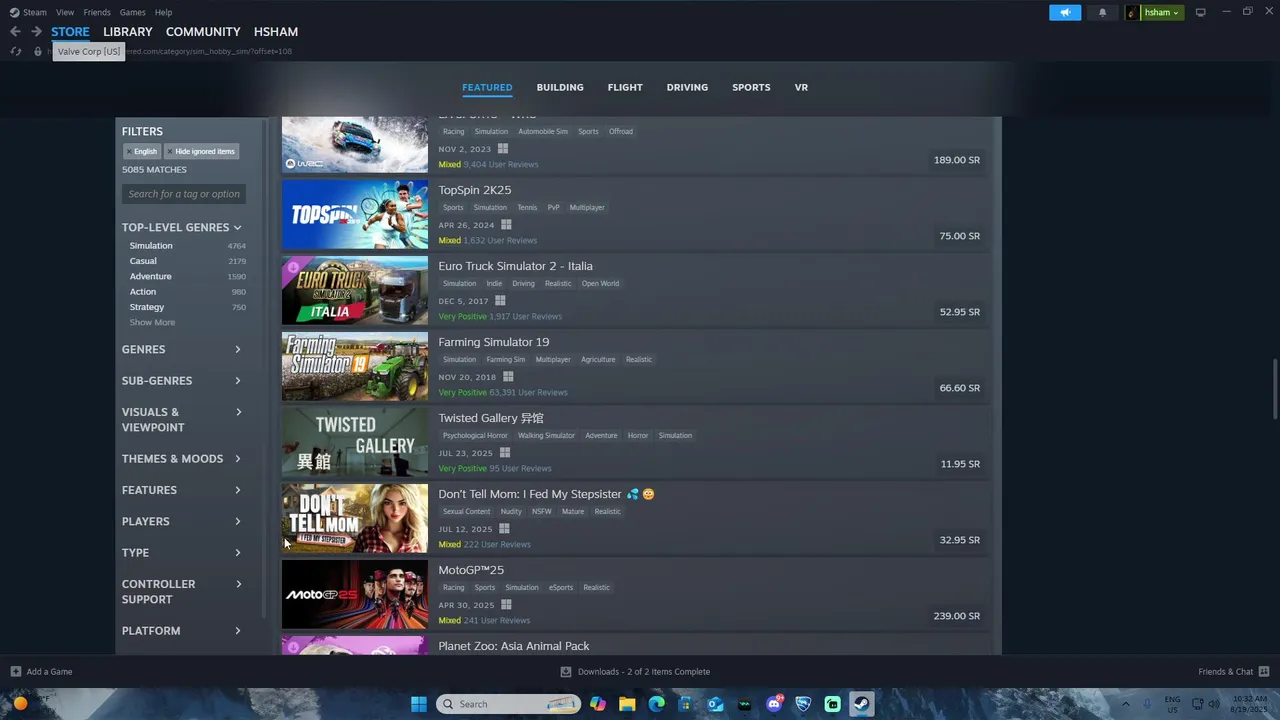
Task: Expand the Genres filter section
Action: (182, 349)
